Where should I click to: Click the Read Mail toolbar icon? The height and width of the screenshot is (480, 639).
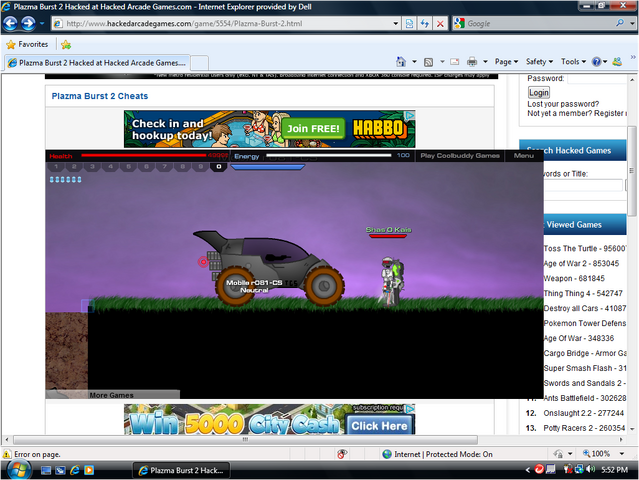pyautogui.click(x=454, y=62)
